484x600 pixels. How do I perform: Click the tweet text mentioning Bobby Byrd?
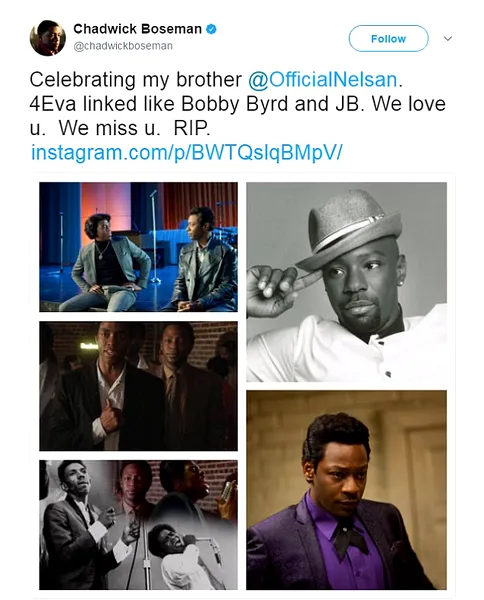(x=237, y=104)
